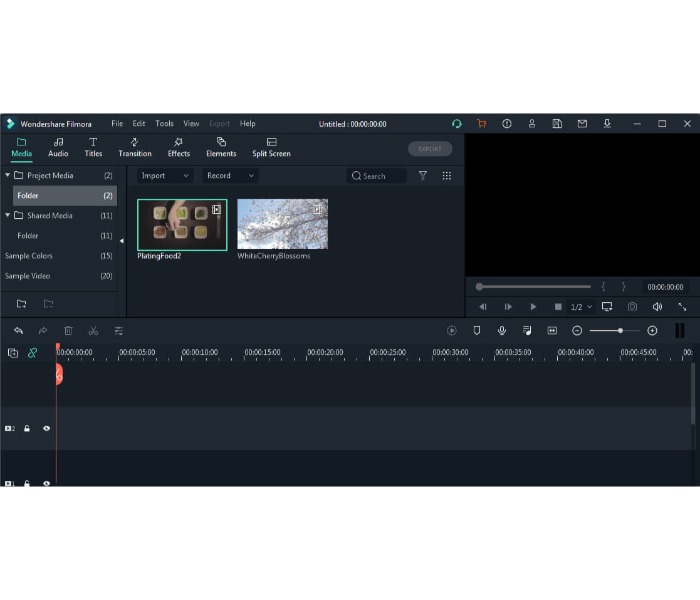
Task: Switch to the Audio tab
Action: pos(58,148)
